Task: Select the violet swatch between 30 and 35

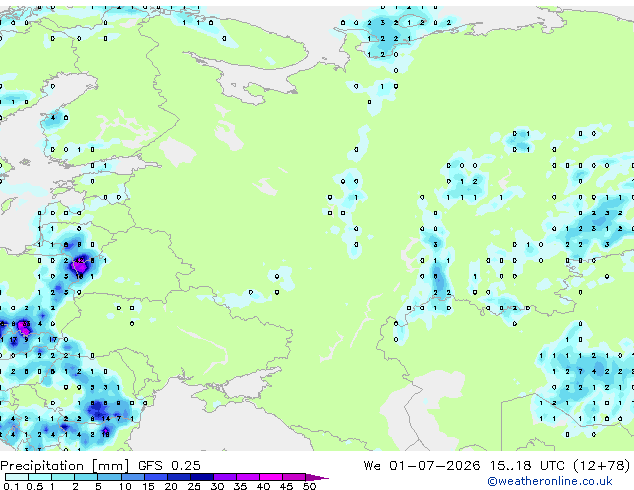Action: pyautogui.click(x=224, y=477)
